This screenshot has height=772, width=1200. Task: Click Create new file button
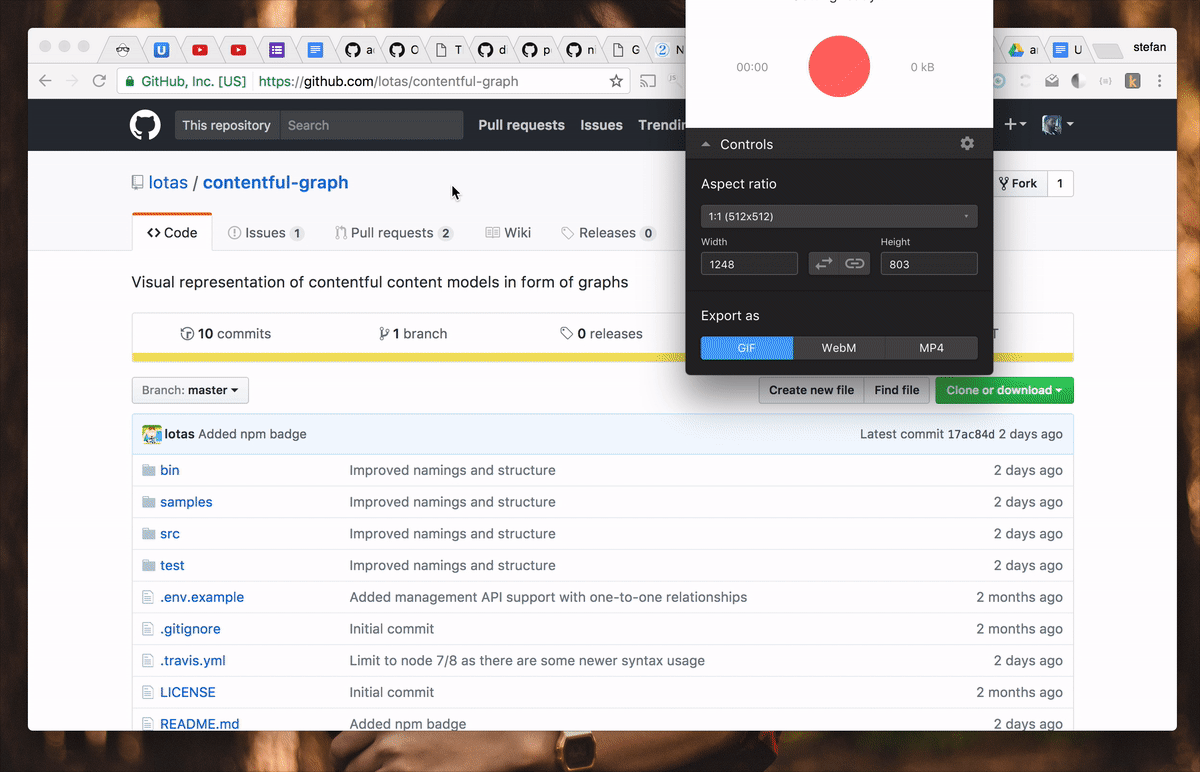811,390
